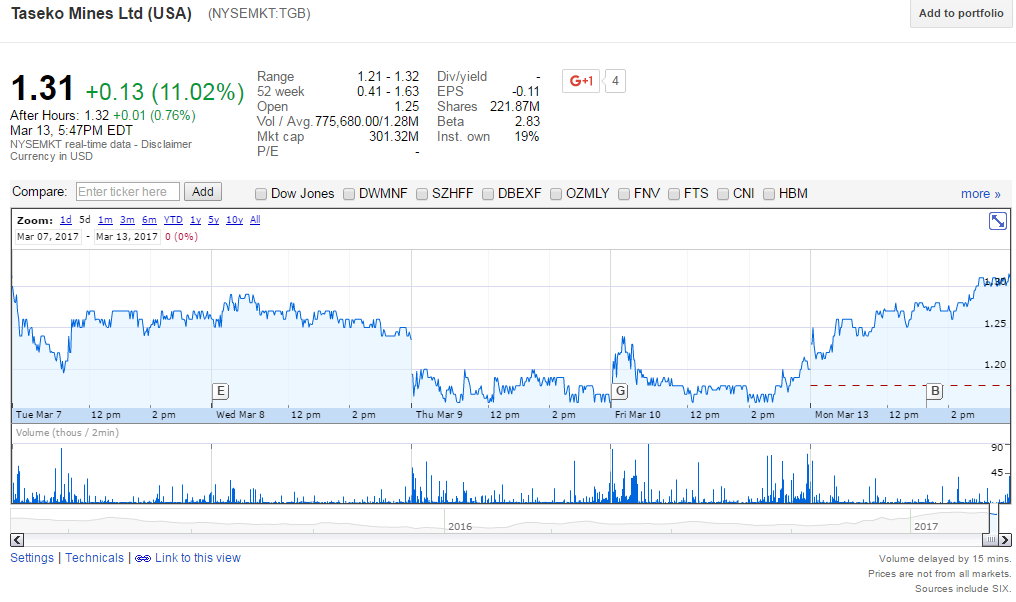Select the OZMLY comparison checkbox
This screenshot has height=602, width=1016.
[555, 194]
